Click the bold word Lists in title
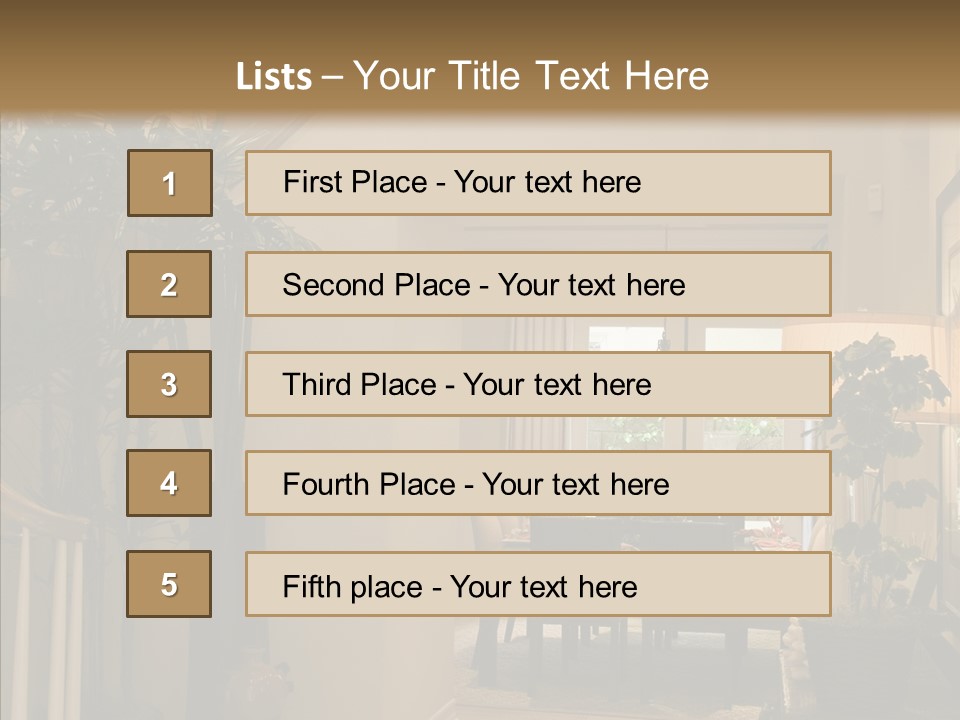Viewport: 960px width, 720px height. coord(273,77)
